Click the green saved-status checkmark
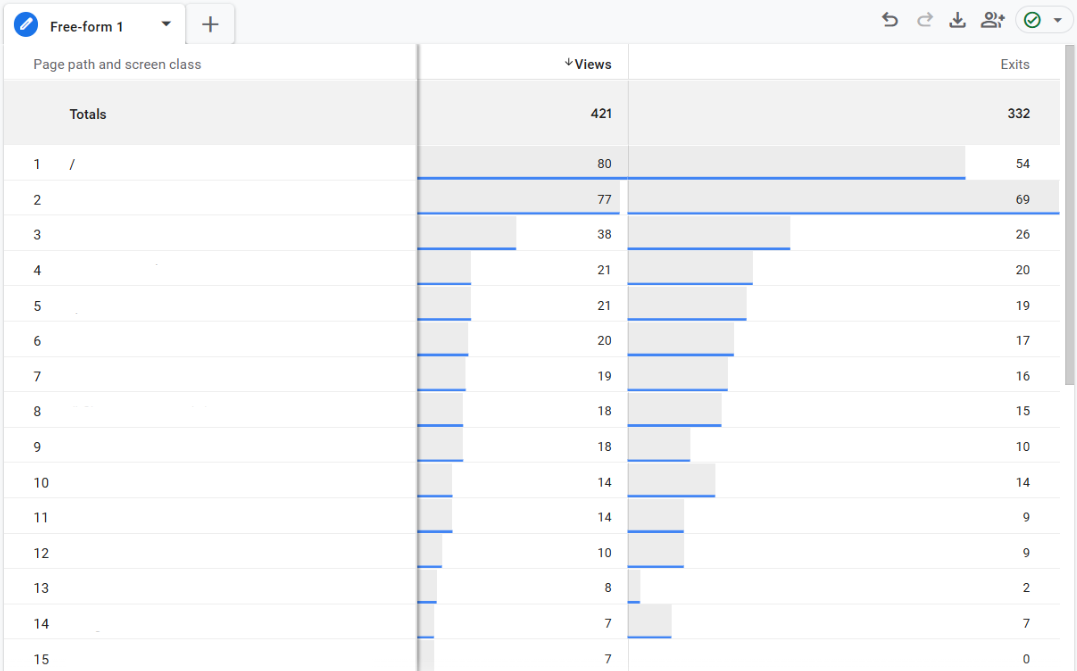This screenshot has height=671, width=1077. coord(1031,19)
